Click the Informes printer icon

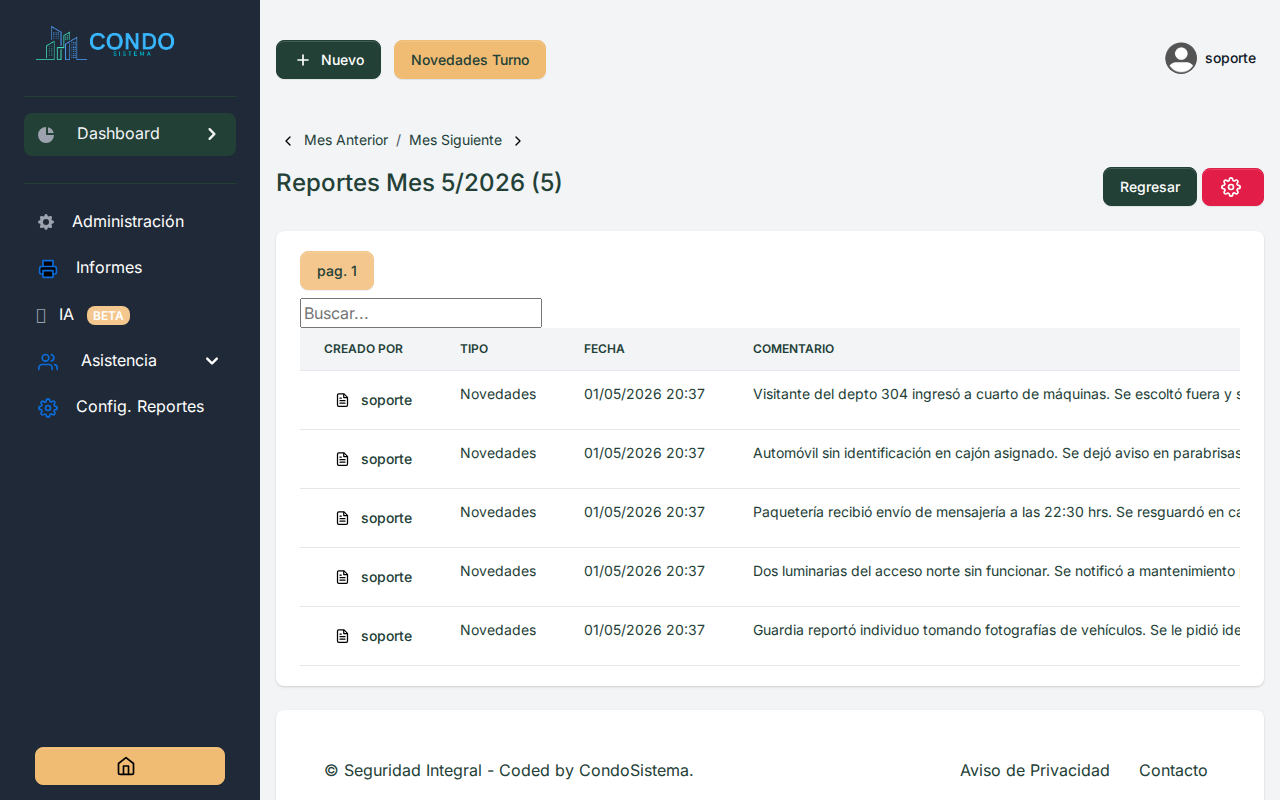point(48,268)
